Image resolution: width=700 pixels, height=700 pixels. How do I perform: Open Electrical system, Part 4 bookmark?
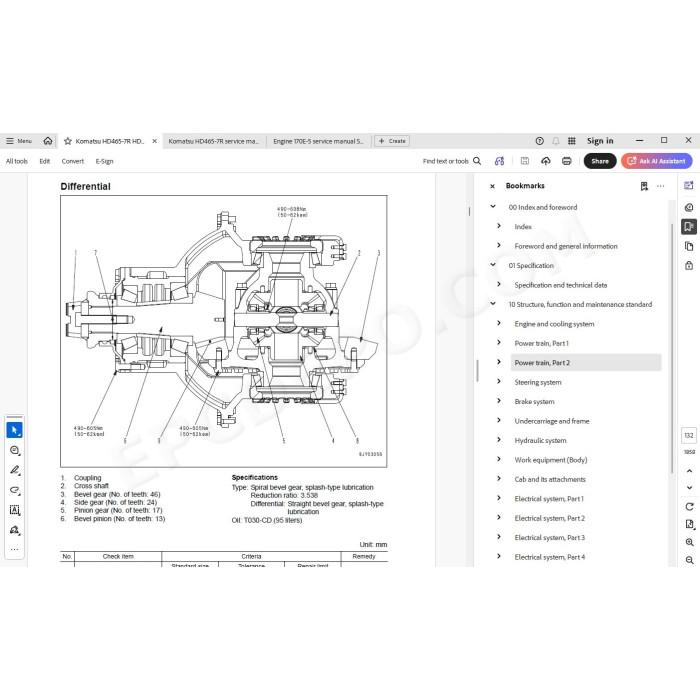click(550, 557)
